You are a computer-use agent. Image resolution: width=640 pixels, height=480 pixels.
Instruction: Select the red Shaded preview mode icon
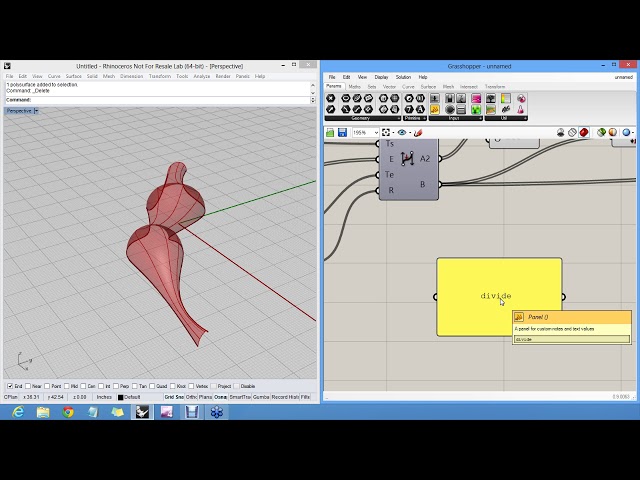pos(584,132)
